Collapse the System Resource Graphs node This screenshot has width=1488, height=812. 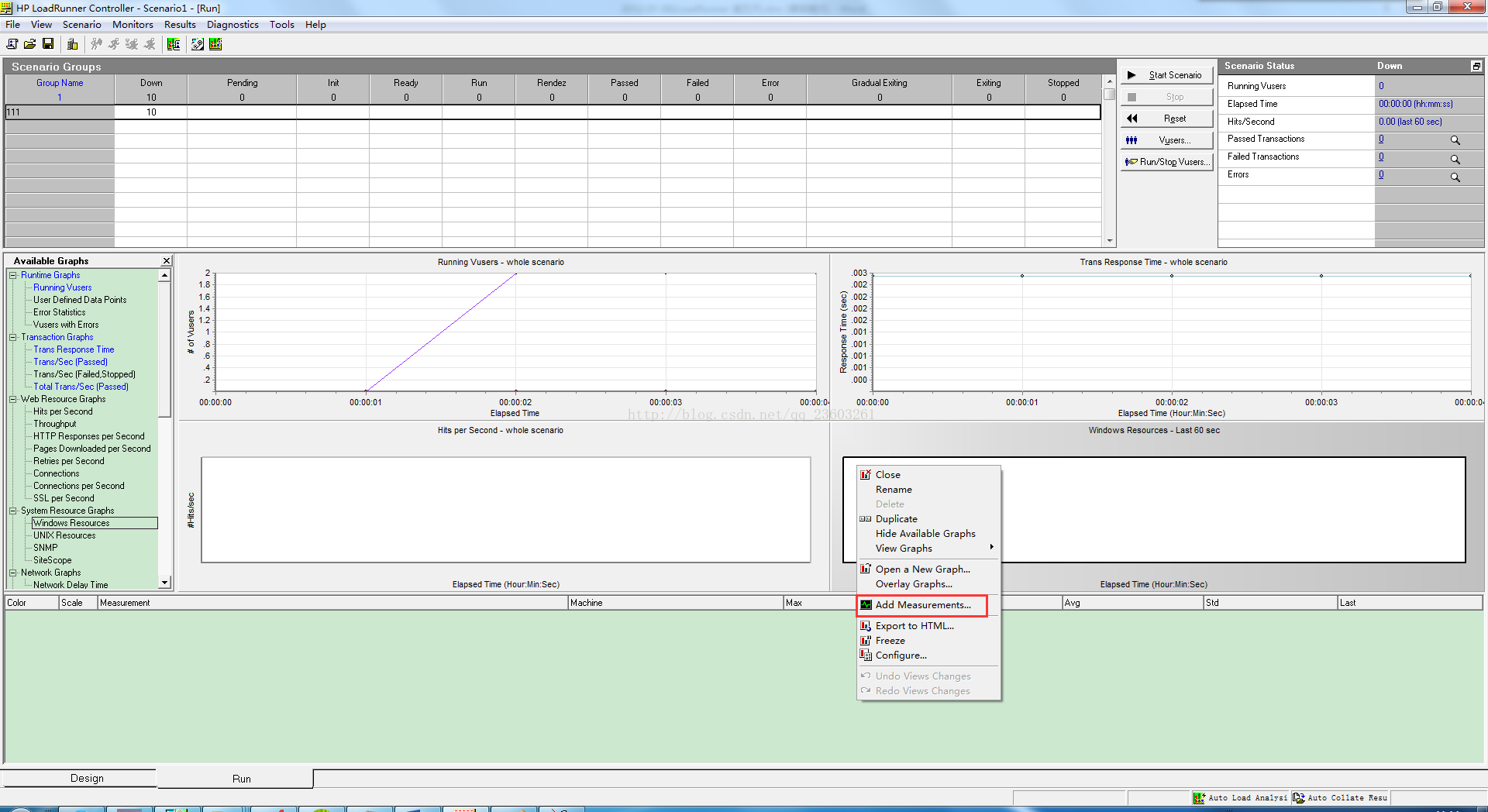click(13, 511)
